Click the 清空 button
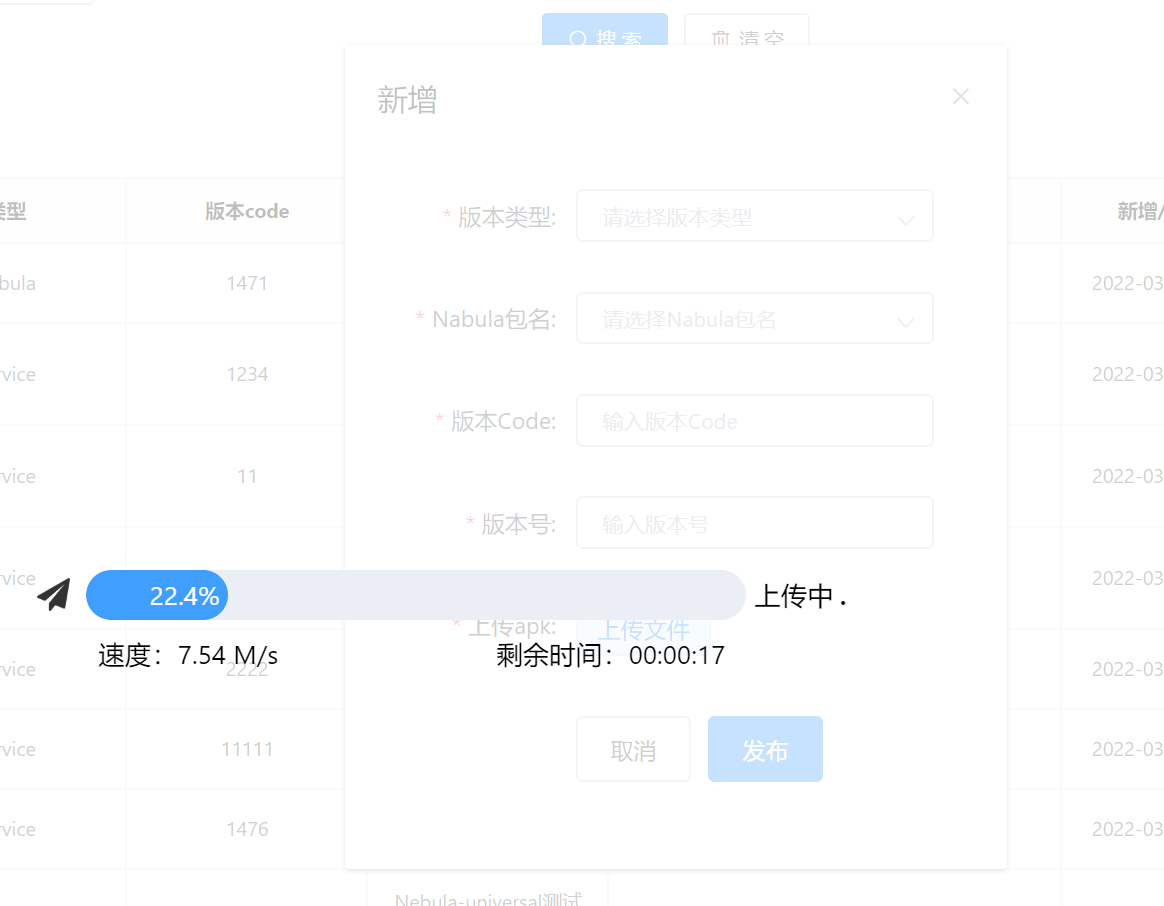Viewport: 1164px width, 906px height. point(746,39)
